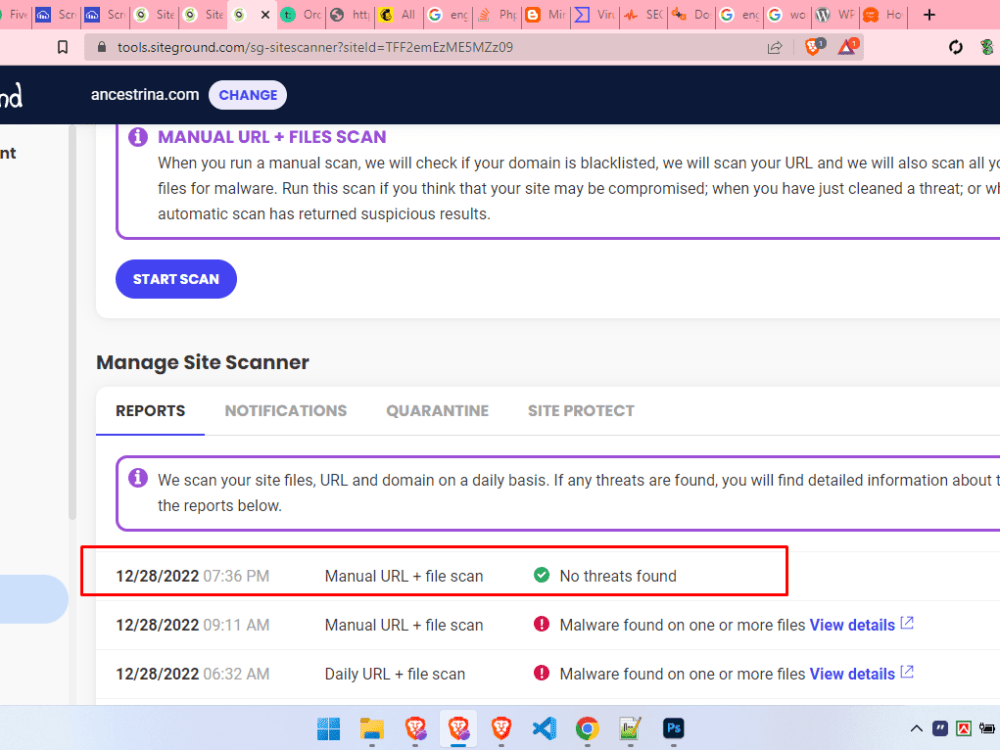
Task: Click the site lock icon in address bar
Action: [101, 47]
